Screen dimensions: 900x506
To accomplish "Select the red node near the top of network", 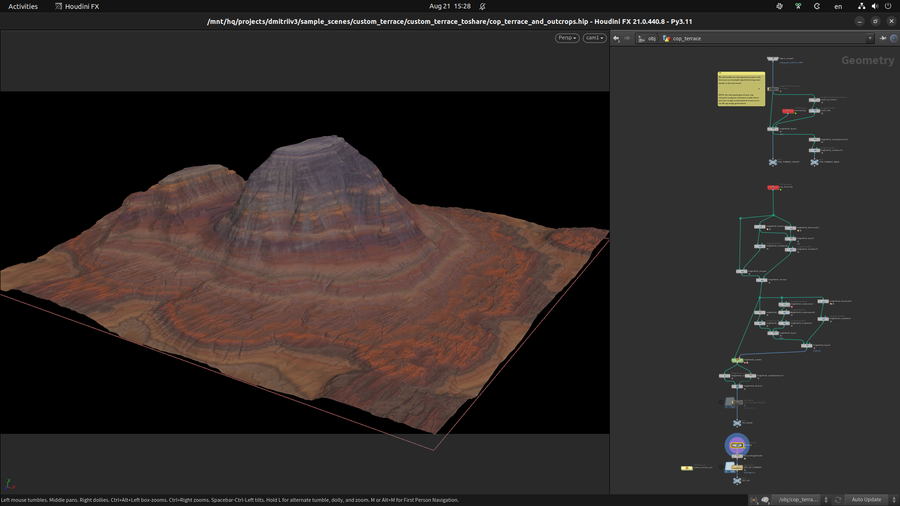I will tap(787, 111).
